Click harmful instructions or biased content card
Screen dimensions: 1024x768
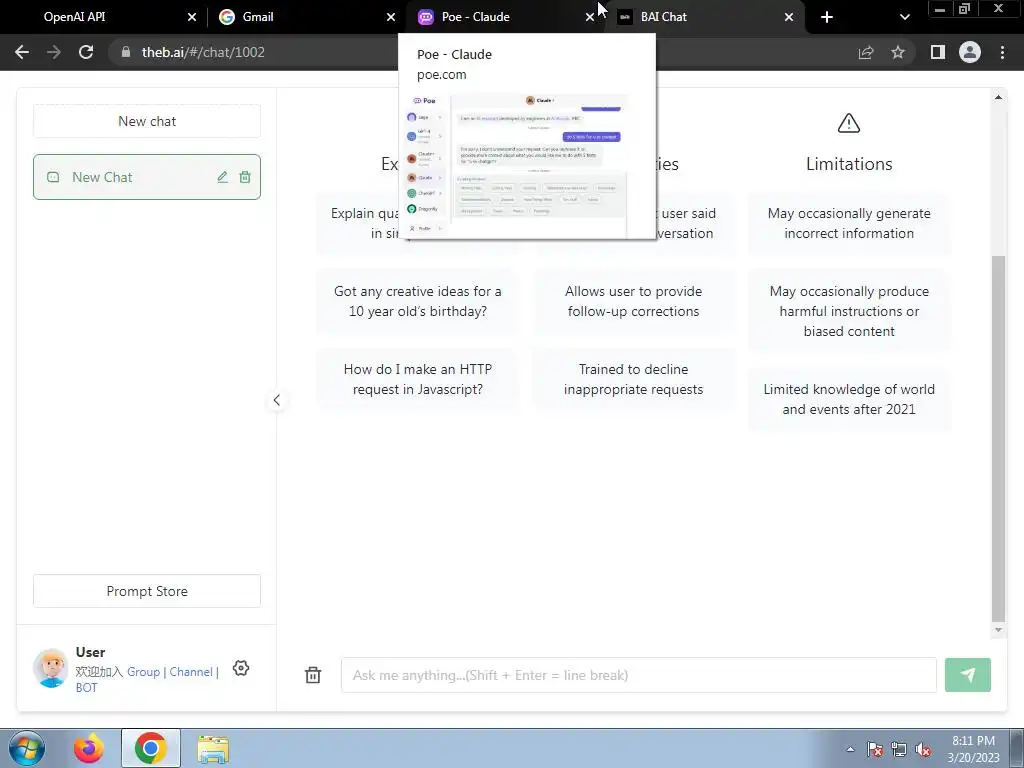849,311
